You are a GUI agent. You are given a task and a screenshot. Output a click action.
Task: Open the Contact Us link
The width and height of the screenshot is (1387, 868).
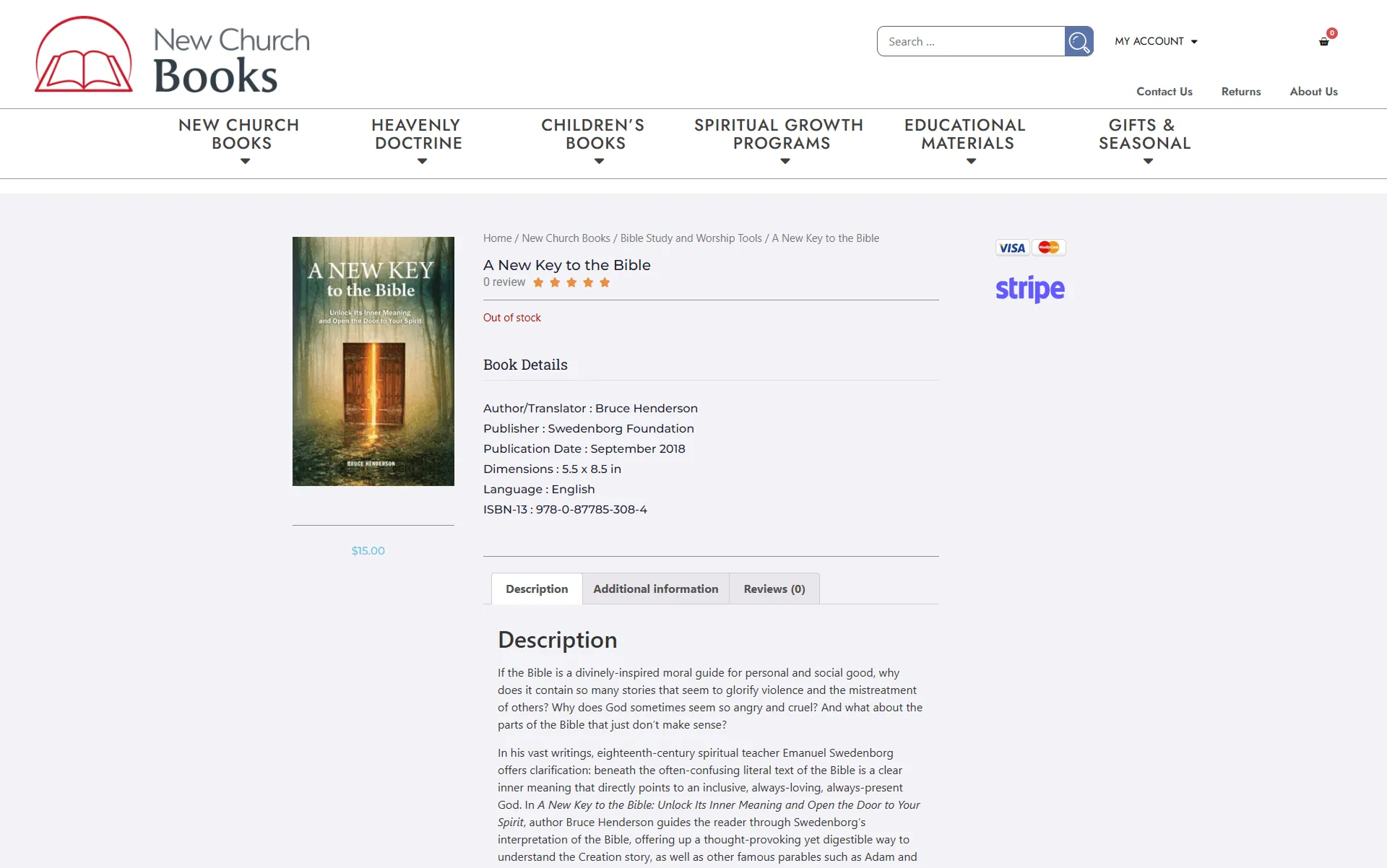point(1164,92)
